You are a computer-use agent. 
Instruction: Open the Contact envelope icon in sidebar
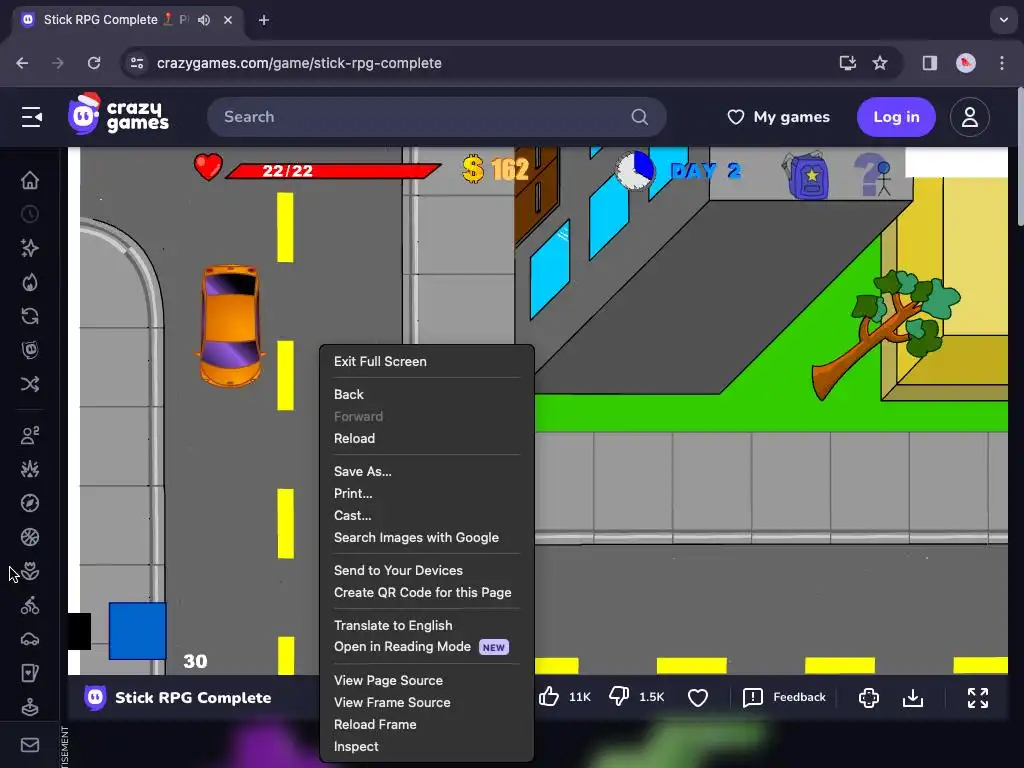click(x=30, y=745)
